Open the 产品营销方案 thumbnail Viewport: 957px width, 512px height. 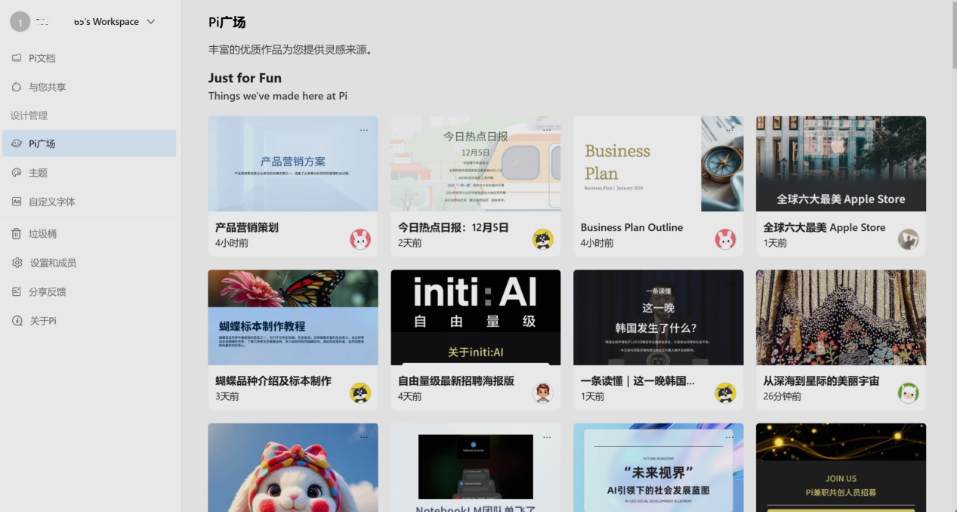point(293,164)
